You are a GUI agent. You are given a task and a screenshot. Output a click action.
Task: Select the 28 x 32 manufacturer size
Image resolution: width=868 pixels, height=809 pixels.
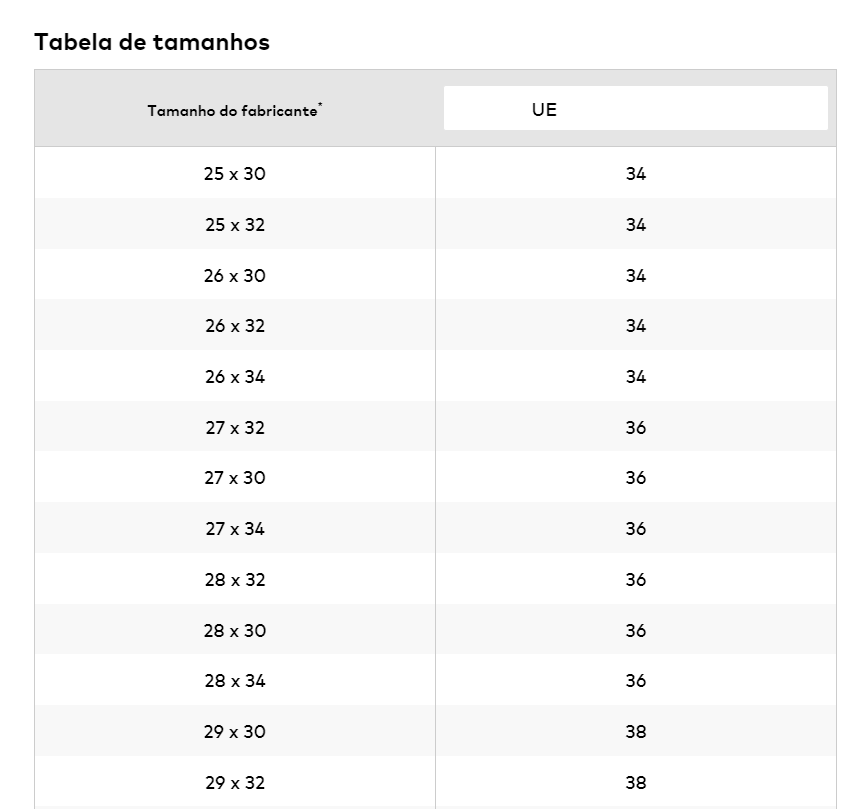(x=235, y=580)
